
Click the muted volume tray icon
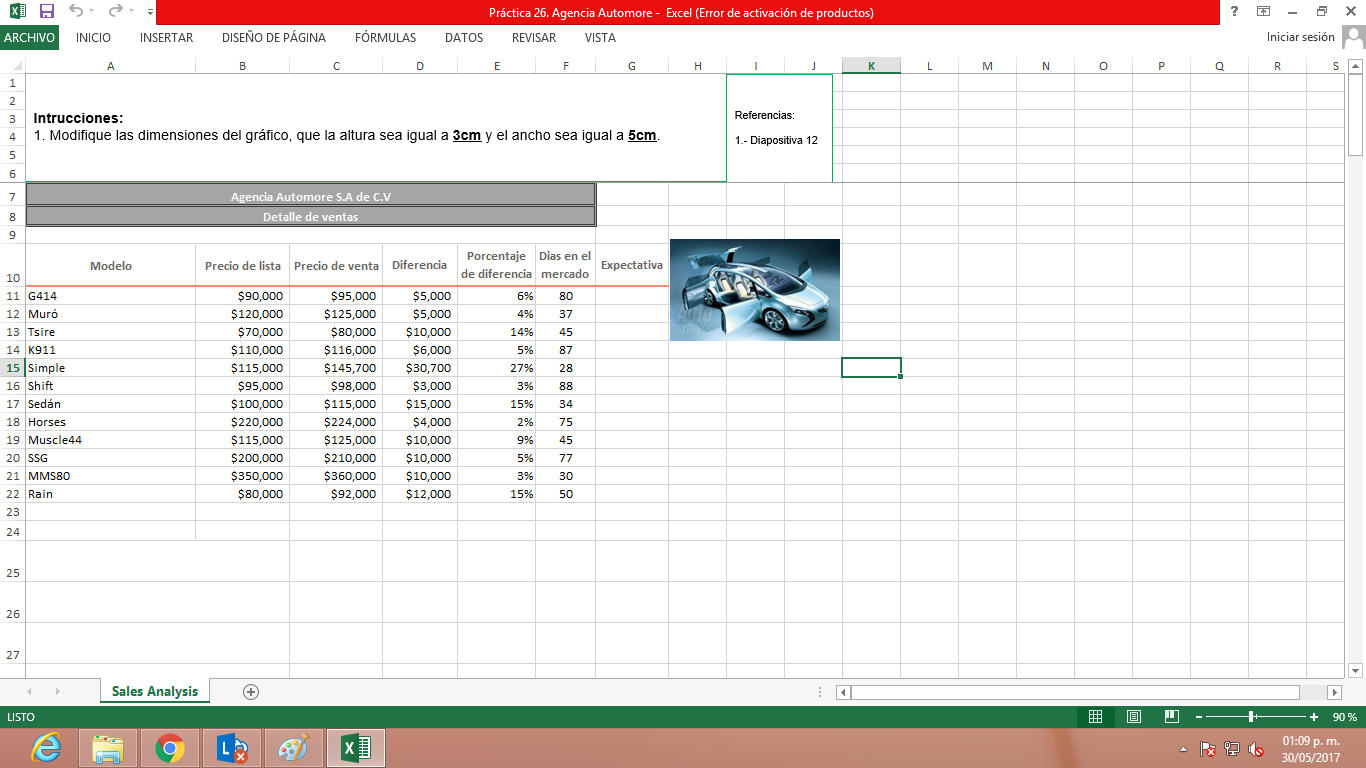click(1256, 748)
